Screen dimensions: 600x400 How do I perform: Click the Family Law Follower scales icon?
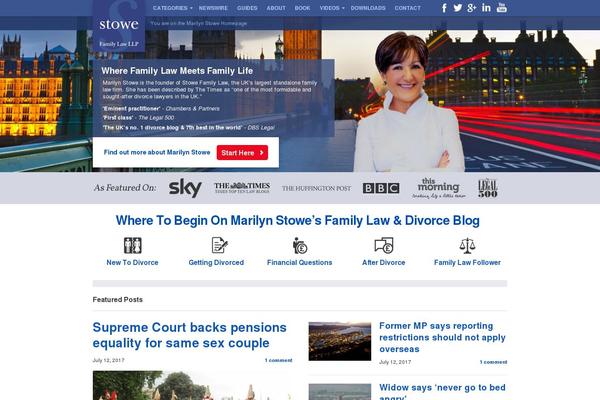point(467,246)
